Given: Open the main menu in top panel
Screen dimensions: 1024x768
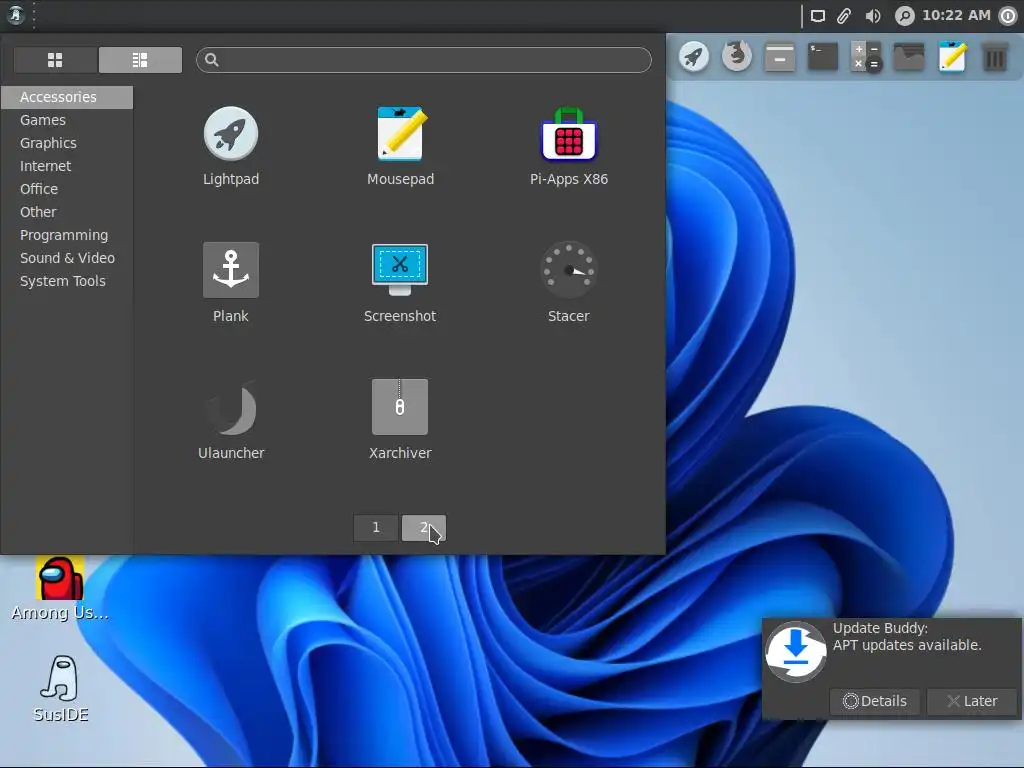Looking at the screenshot, I should pyautogui.click(x=16, y=15).
